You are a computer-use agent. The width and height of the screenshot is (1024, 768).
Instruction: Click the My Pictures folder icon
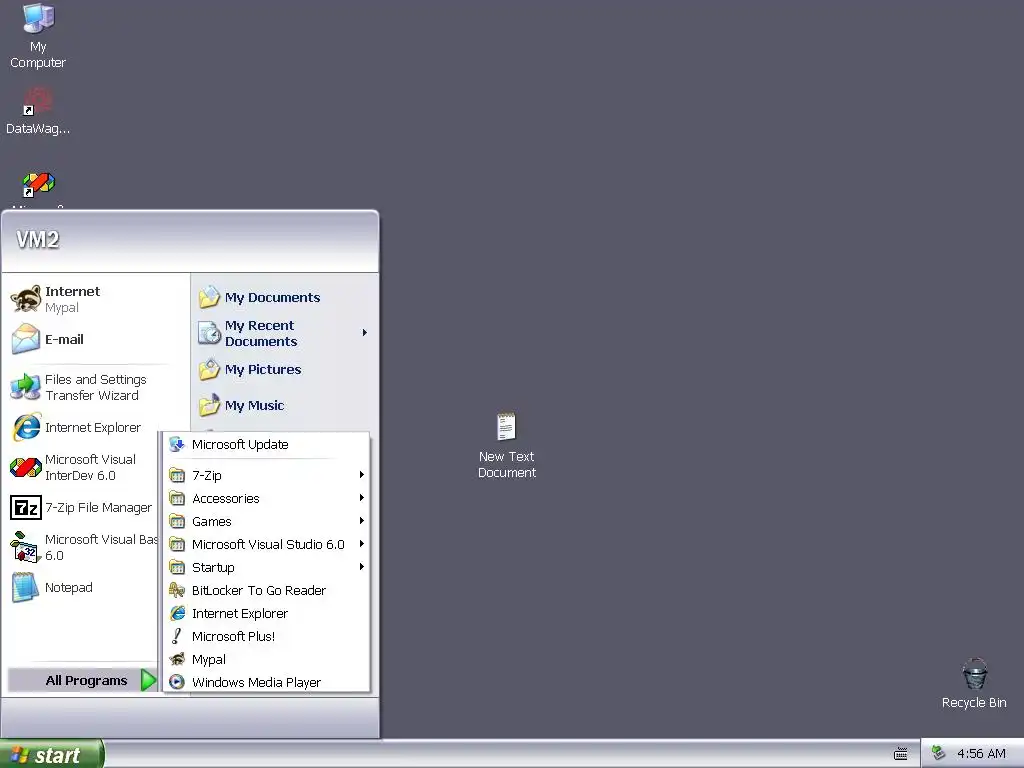(x=209, y=370)
